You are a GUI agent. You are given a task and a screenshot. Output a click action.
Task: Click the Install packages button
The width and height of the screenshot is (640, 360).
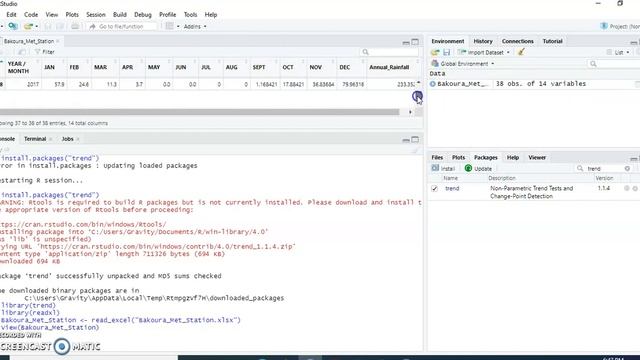pyautogui.click(x=443, y=169)
